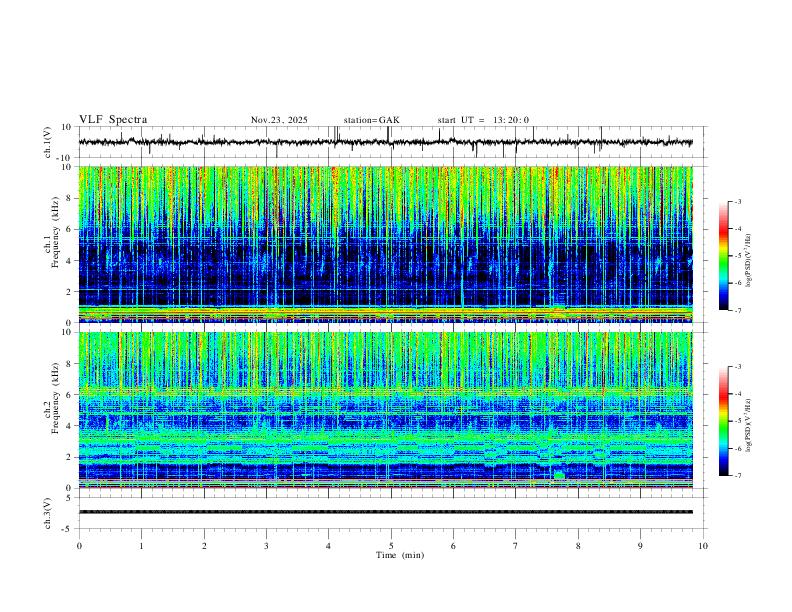Click the "5" tick on ch.3(V) axis
This screenshot has width=792, height=612.
[69, 498]
